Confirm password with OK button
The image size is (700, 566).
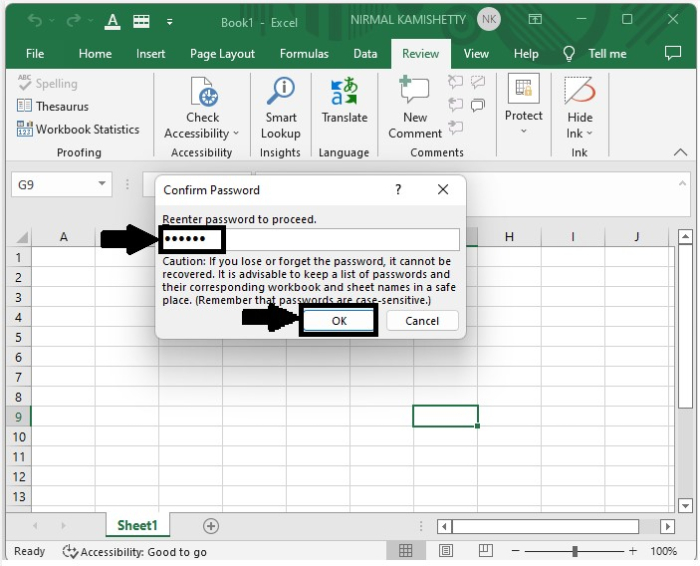point(339,320)
